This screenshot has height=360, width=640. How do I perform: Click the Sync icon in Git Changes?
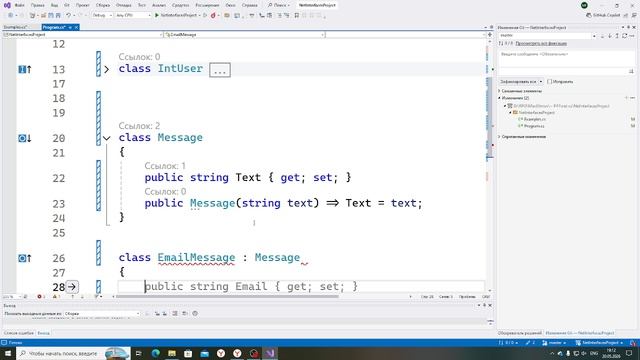click(624, 36)
